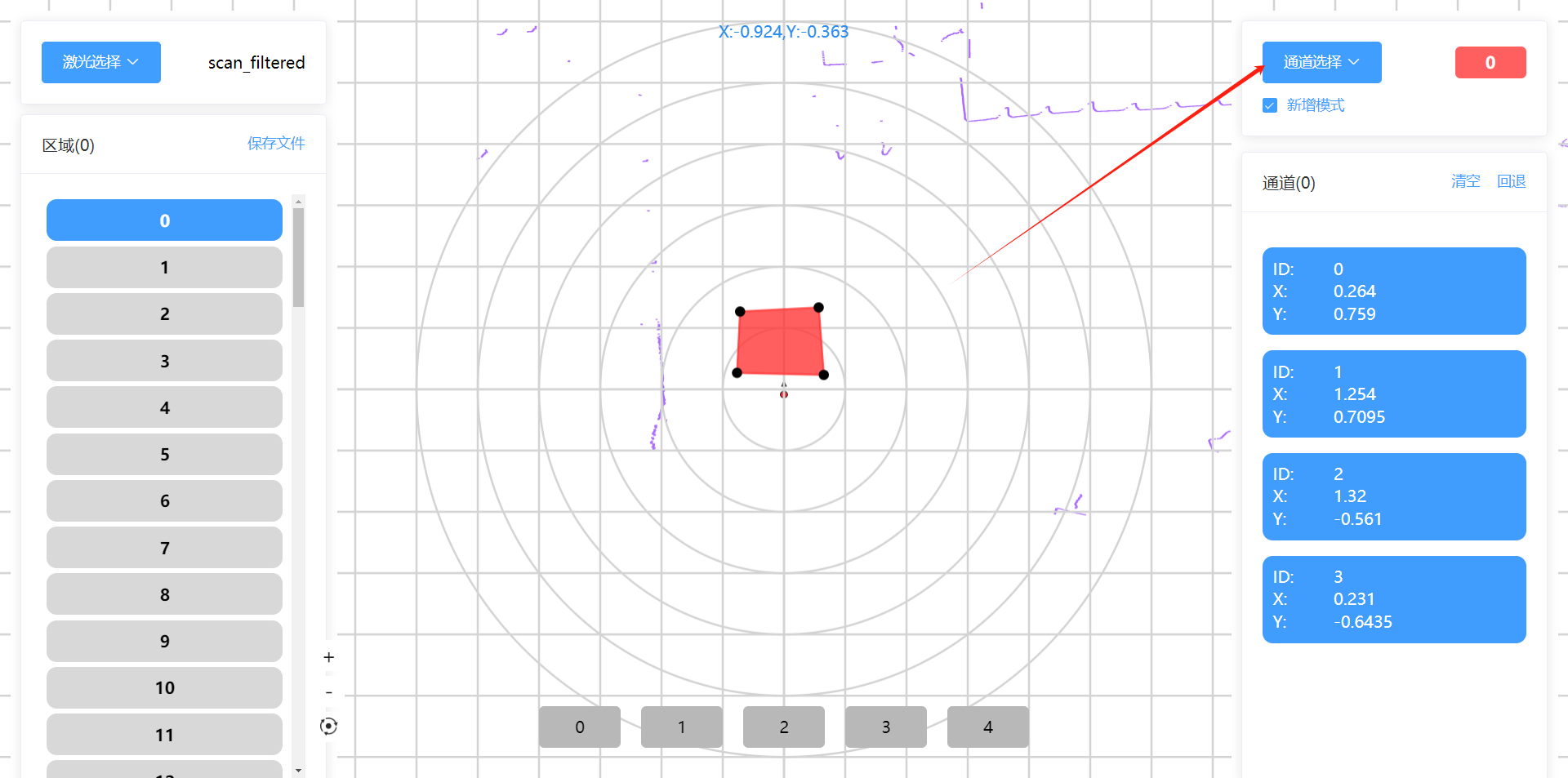1568x778 pixels.
Task: Click the red polygon region on map
Action: [780, 341]
